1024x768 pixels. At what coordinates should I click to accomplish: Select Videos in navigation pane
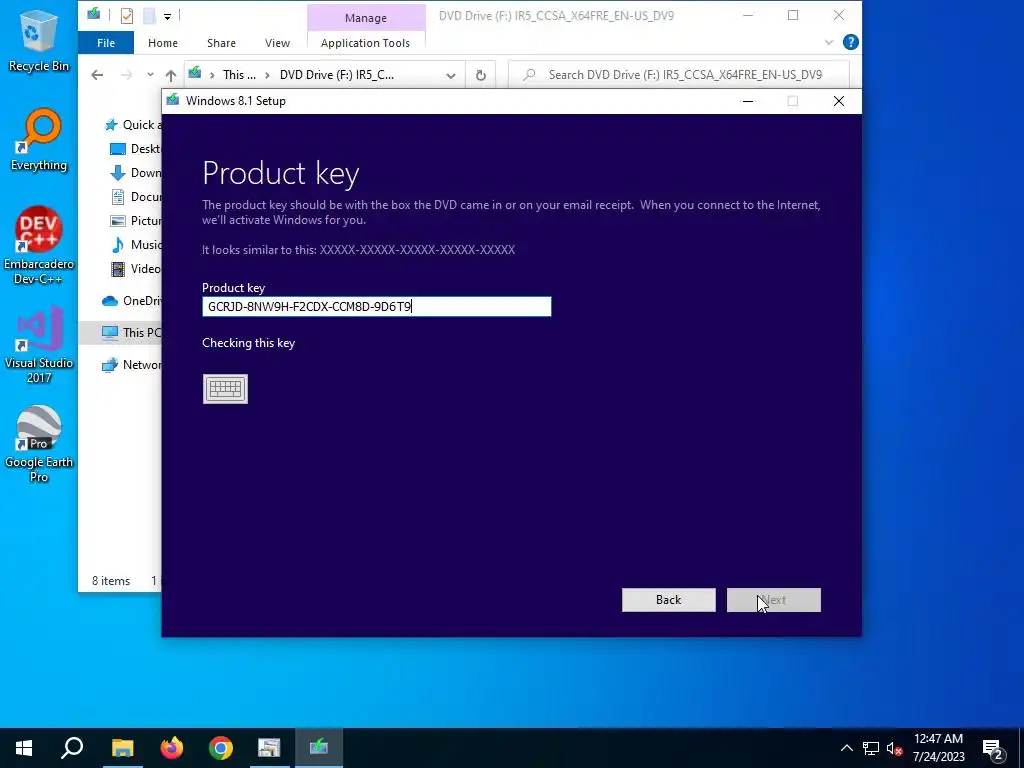tap(135, 269)
